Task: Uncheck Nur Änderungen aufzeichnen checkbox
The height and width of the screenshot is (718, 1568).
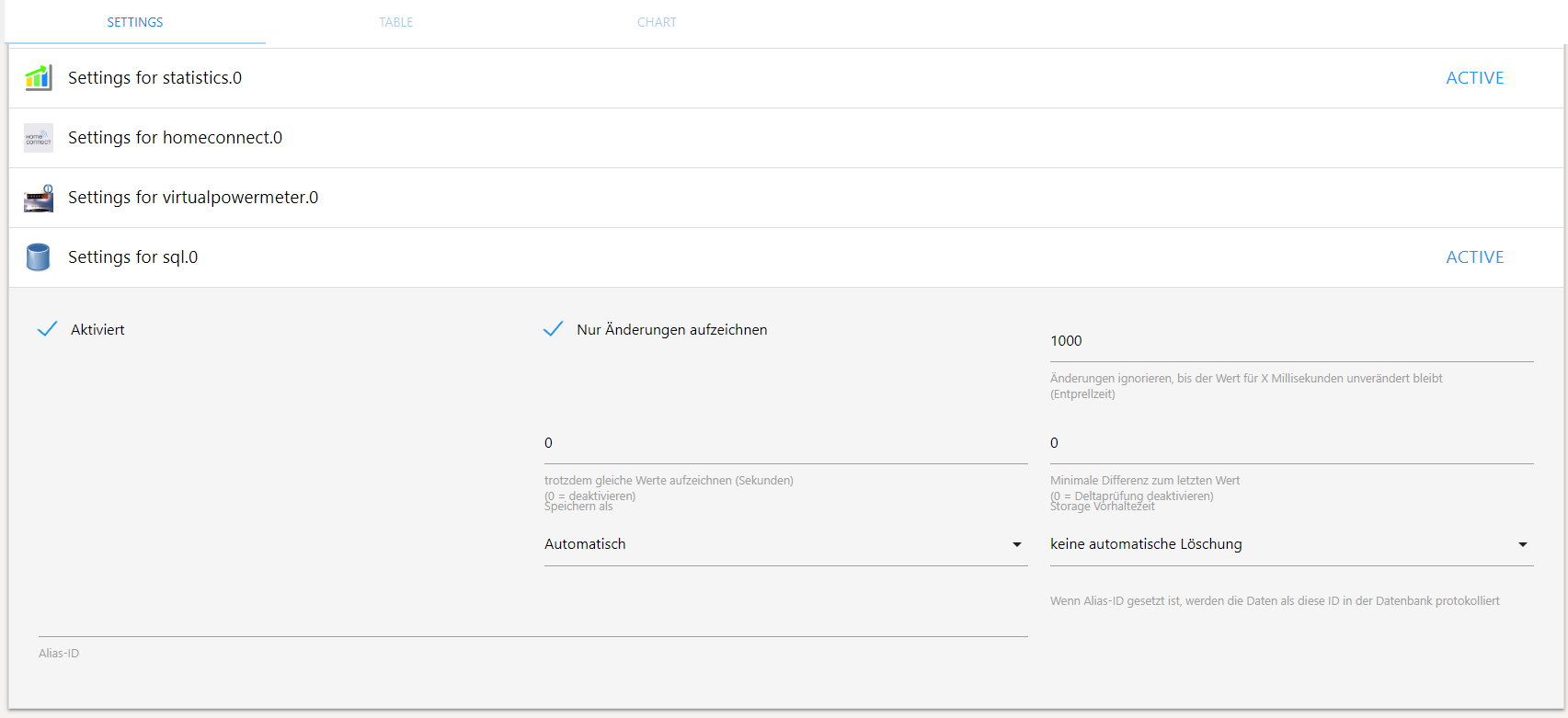Action: tap(554, 329)
